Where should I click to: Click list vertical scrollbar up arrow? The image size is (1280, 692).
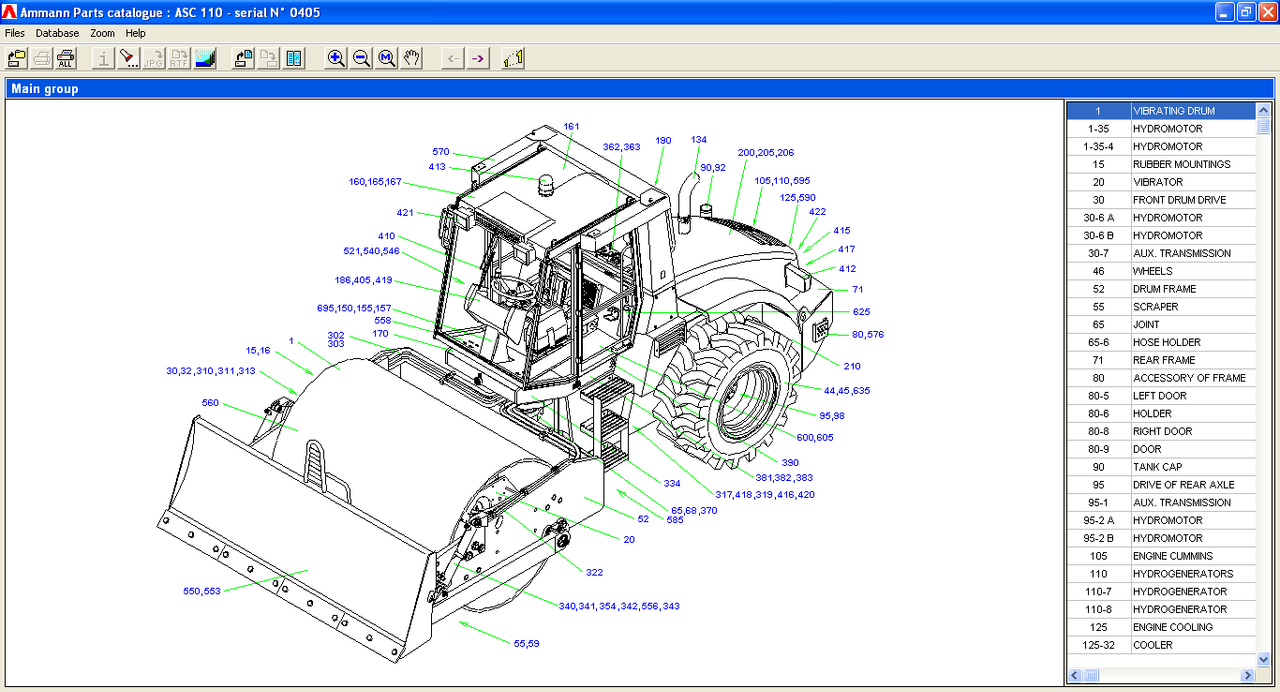pyautogui.click(x=1264, y=111)
